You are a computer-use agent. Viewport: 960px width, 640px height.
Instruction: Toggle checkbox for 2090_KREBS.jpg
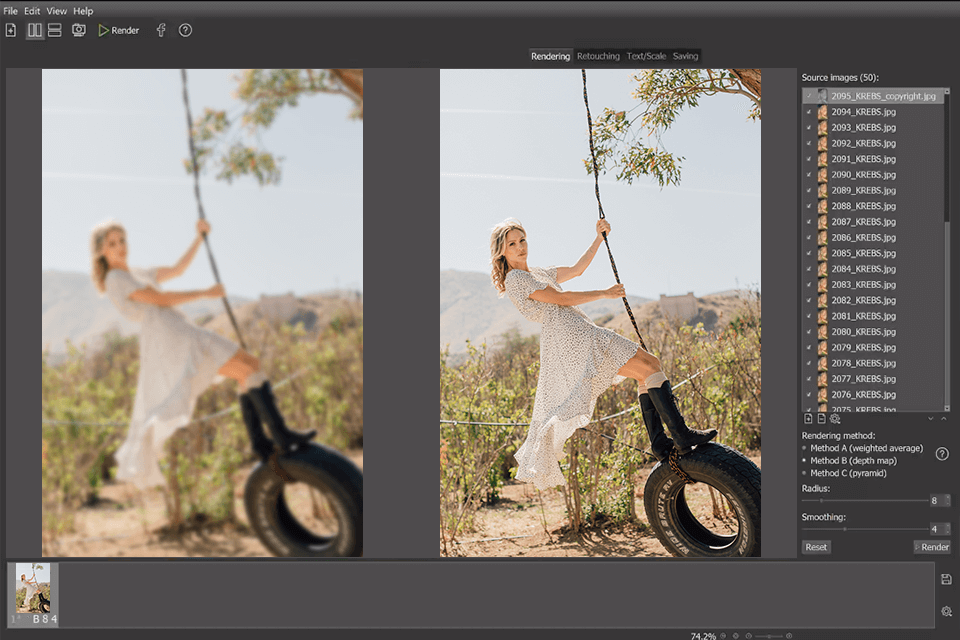tap(808, 175)
